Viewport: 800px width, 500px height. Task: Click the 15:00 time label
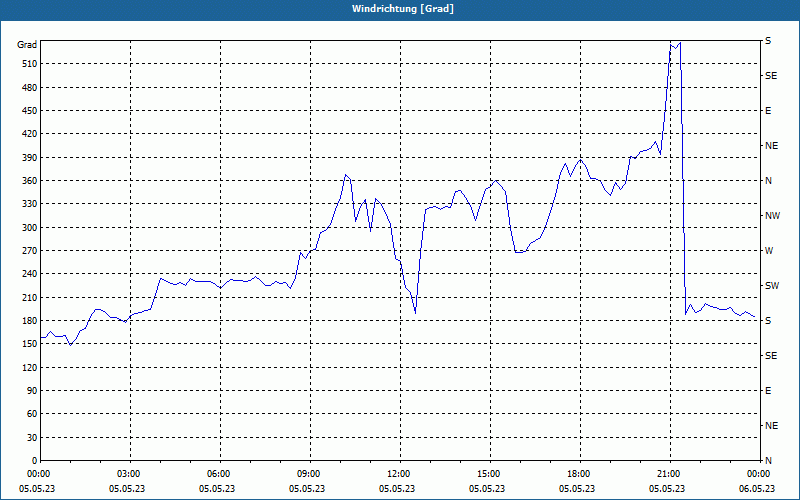click(490, 474)
